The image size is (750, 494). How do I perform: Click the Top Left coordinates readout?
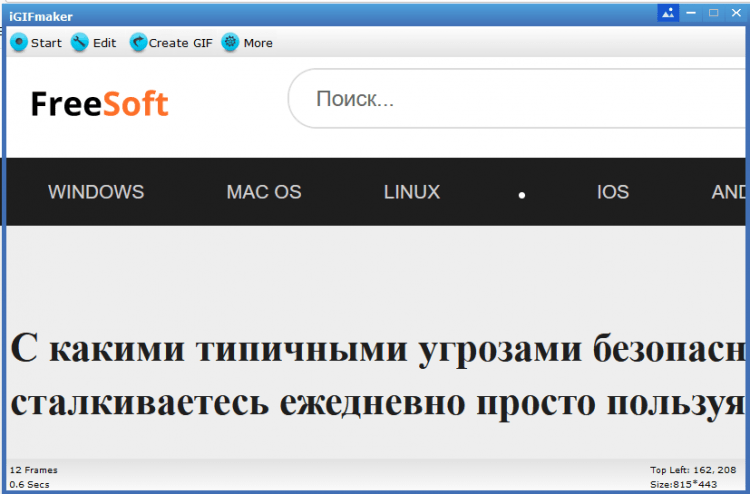click(695, 469)
